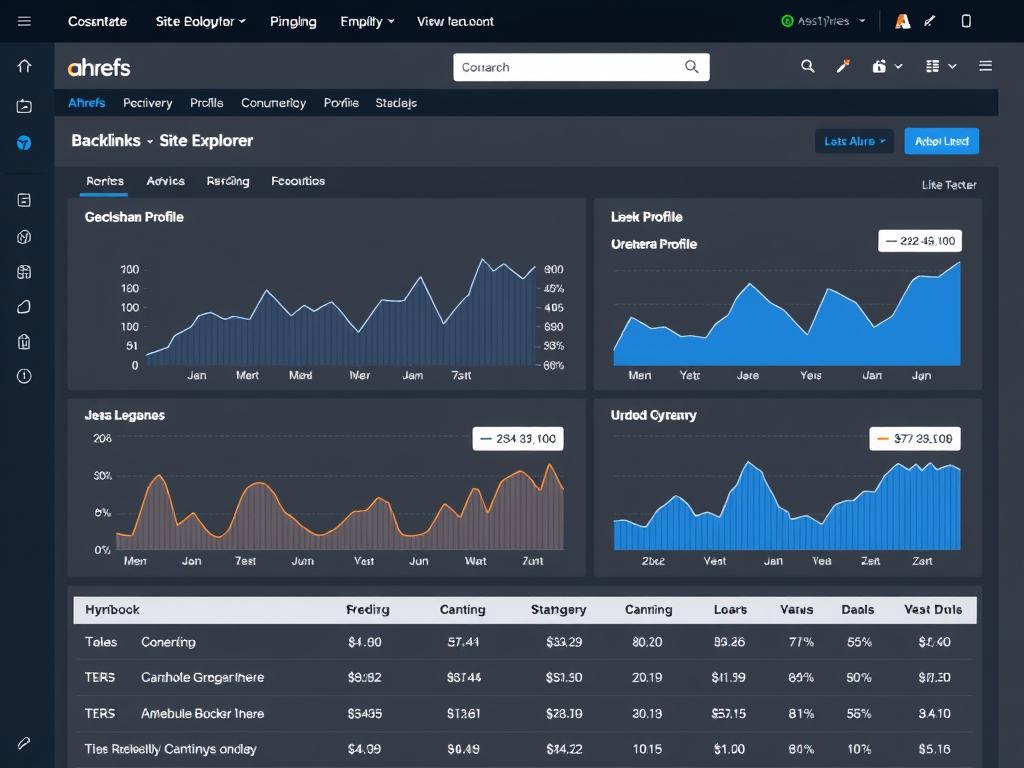This screenshot has width=1024, height=768.
Task: Open the hamburger menu in top bar
Action: [x=24, y=21]
